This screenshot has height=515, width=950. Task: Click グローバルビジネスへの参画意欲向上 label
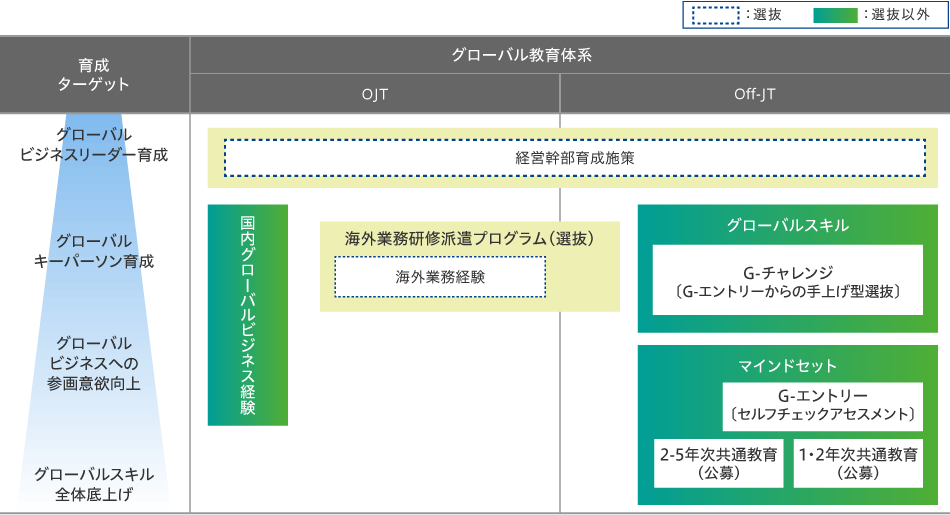pyautogui.click(x=94, y=363)
